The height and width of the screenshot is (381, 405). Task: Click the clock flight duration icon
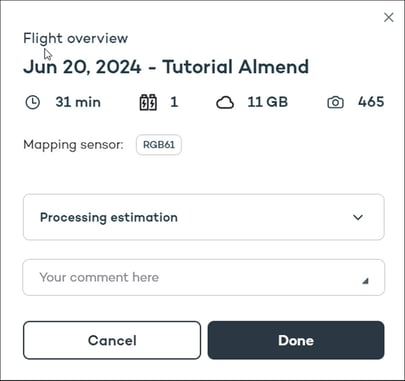coord(33,102)
